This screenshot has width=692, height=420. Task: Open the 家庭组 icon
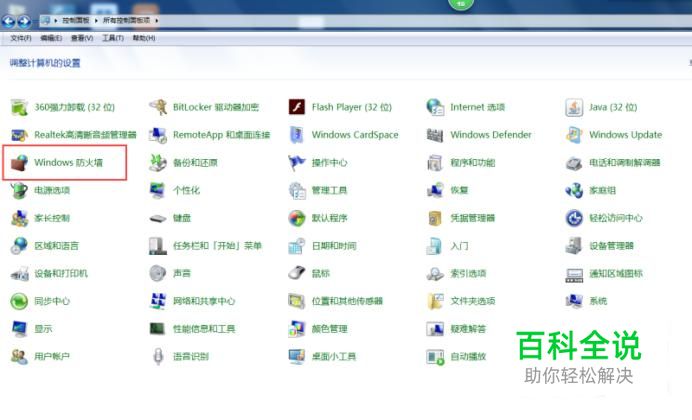pos(574,191)
